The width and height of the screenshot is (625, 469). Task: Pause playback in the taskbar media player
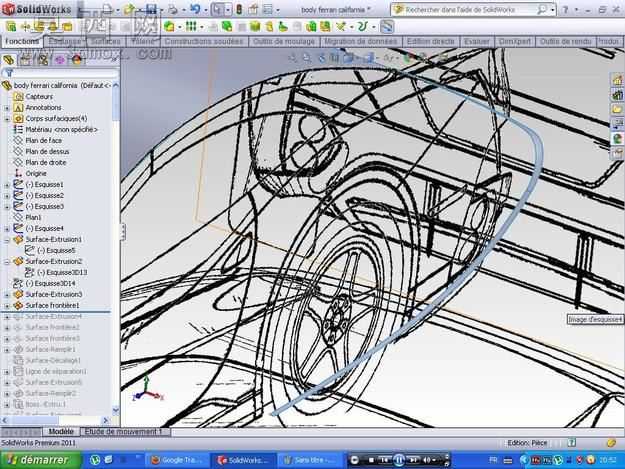coord(399,460)
